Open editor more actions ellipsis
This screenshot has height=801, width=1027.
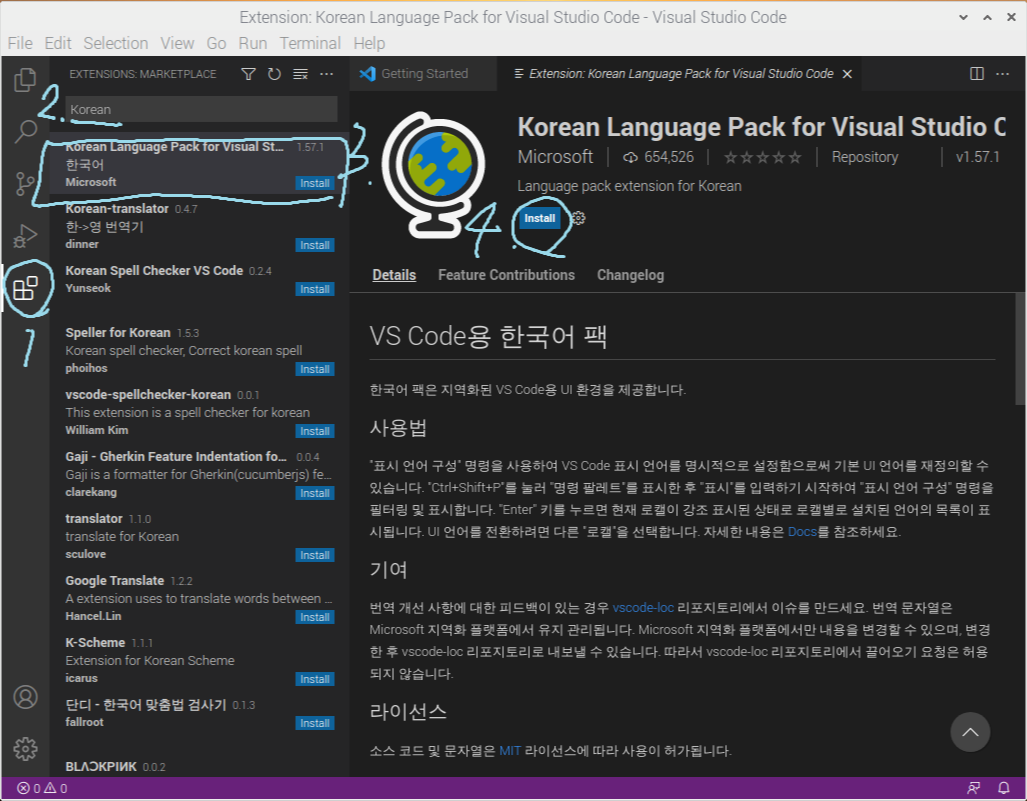pos(1002,73)
